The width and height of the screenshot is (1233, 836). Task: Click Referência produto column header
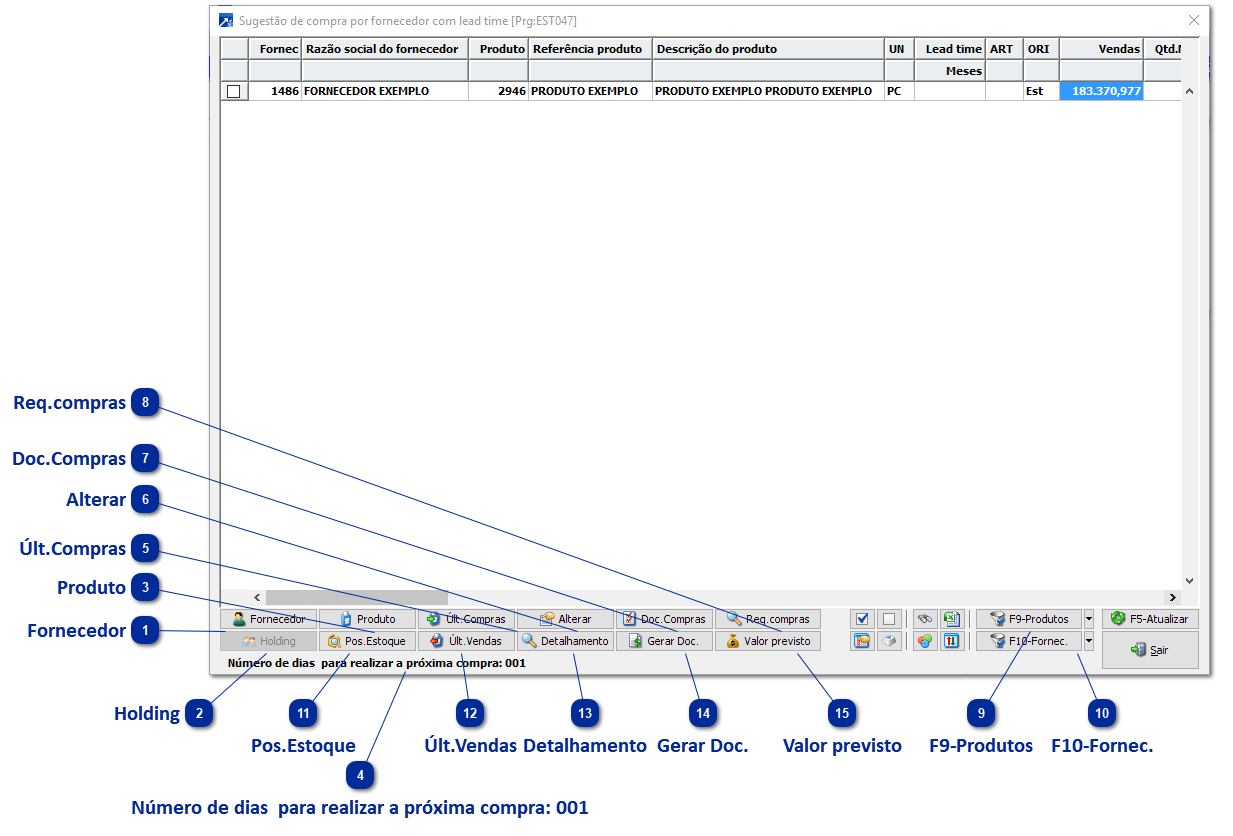point(590,49)
